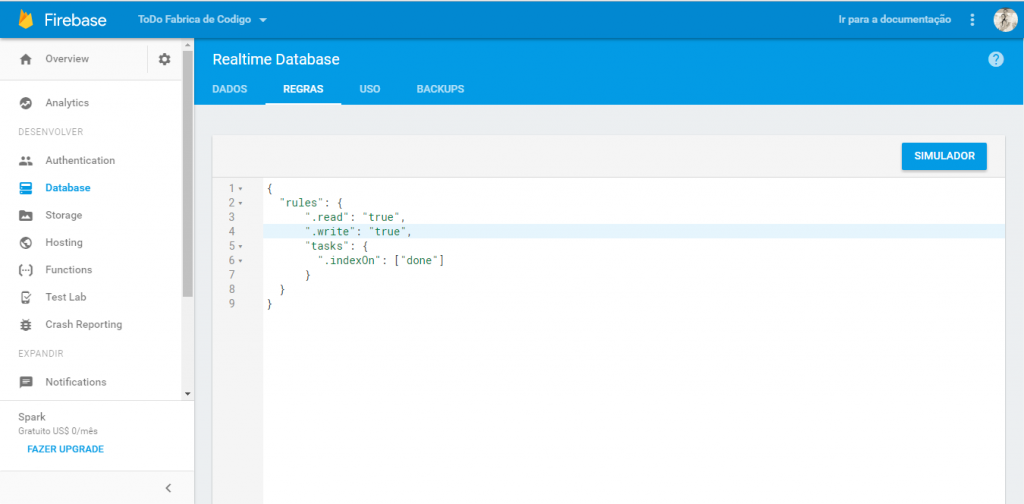Image resolution: width=1024 pixels, height=504 pixels.
Task: Click the Crash Reporting bug icon
Action: (x=26, y=325)
